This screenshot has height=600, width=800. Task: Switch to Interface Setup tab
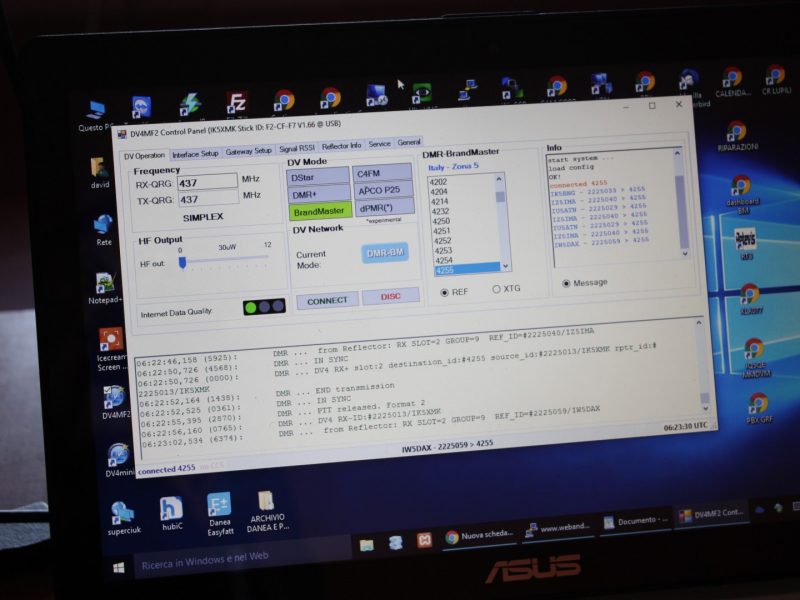pyautogui.click(x=195, y=154)
